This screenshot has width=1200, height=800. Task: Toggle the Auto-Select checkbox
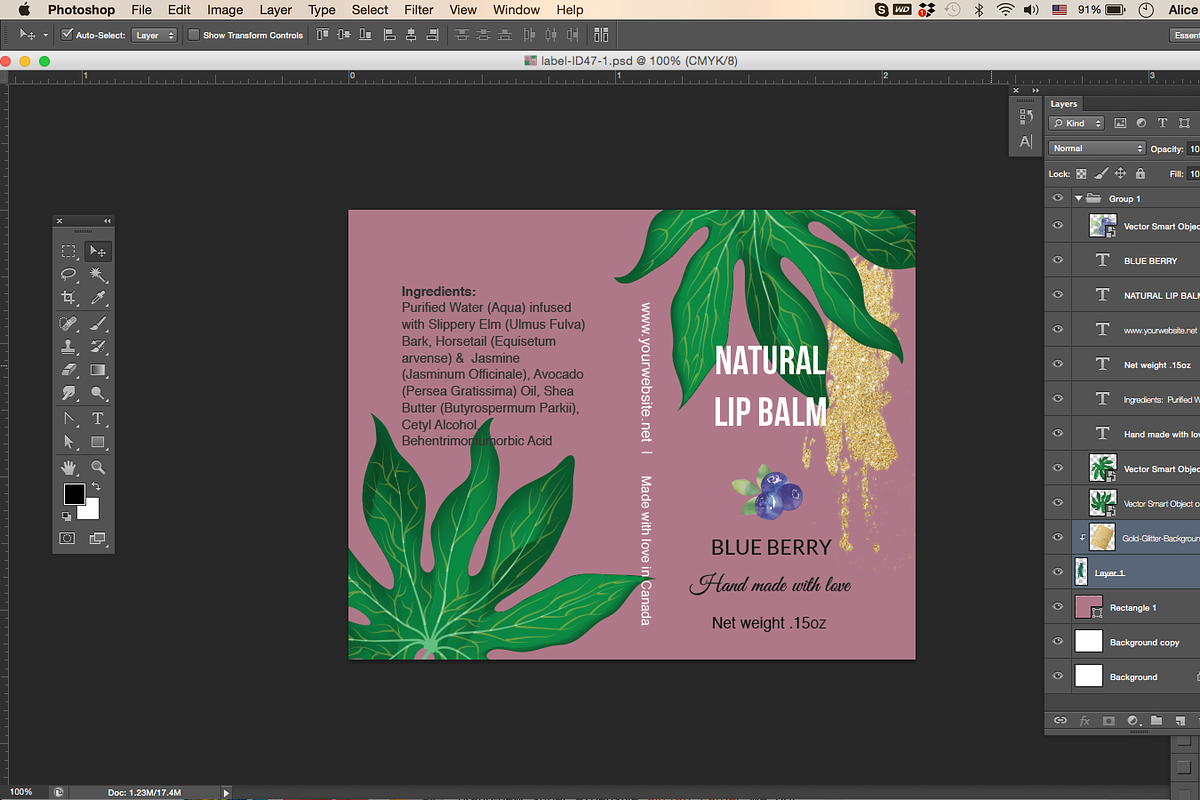67,35
